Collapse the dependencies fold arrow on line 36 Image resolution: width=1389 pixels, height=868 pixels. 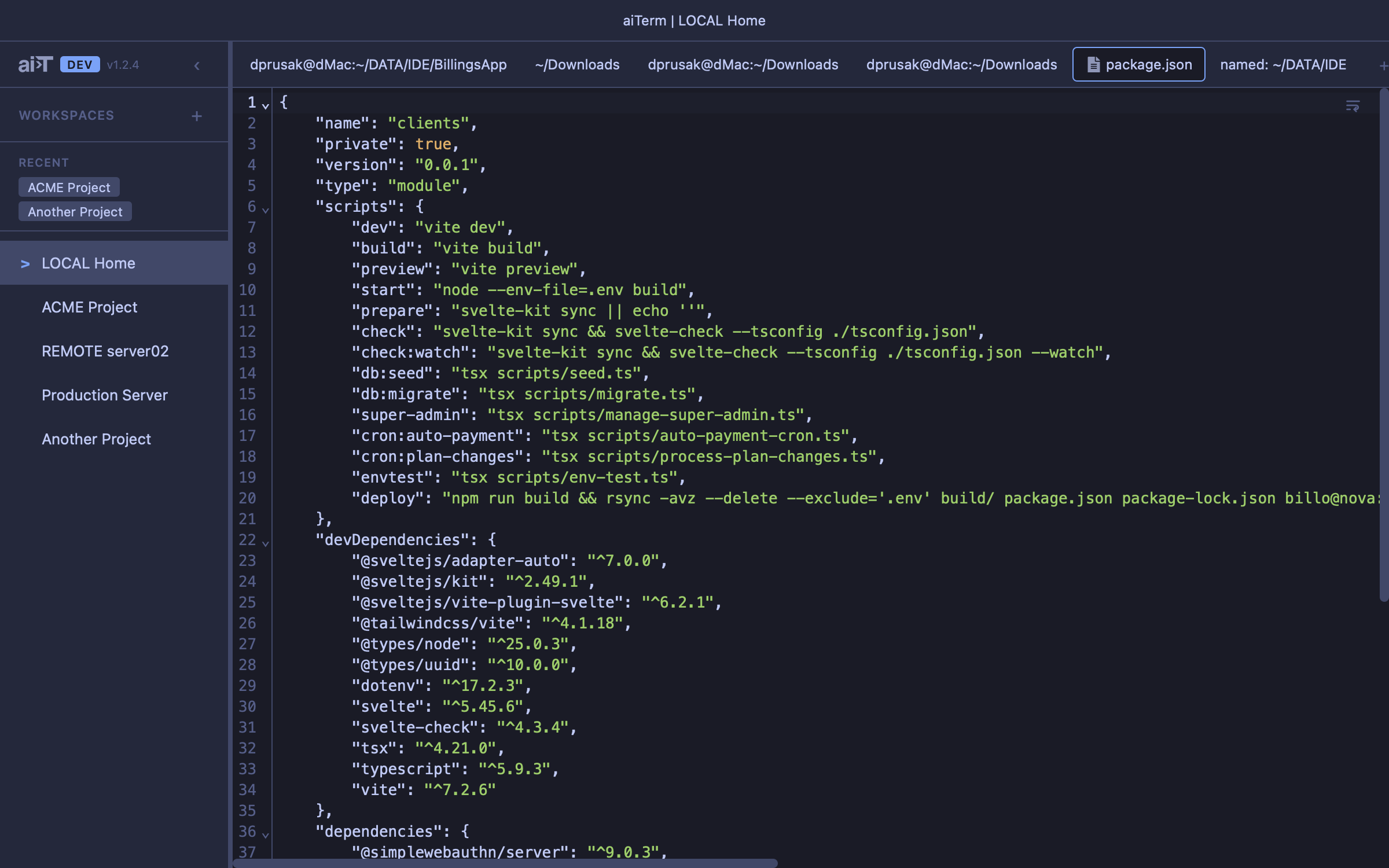(265, 836)
